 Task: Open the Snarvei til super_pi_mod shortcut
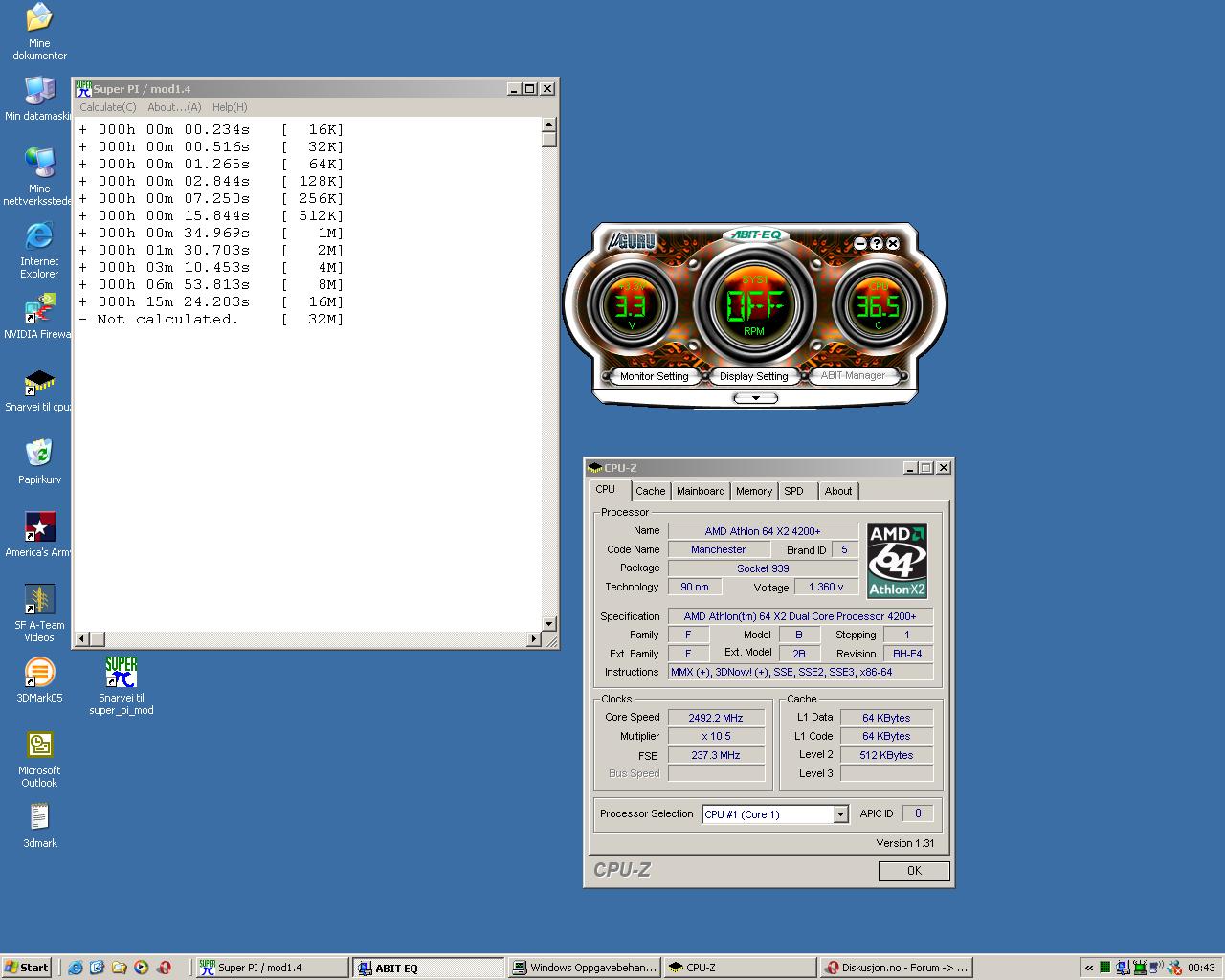pyautogui.click(x=122, y=686)
